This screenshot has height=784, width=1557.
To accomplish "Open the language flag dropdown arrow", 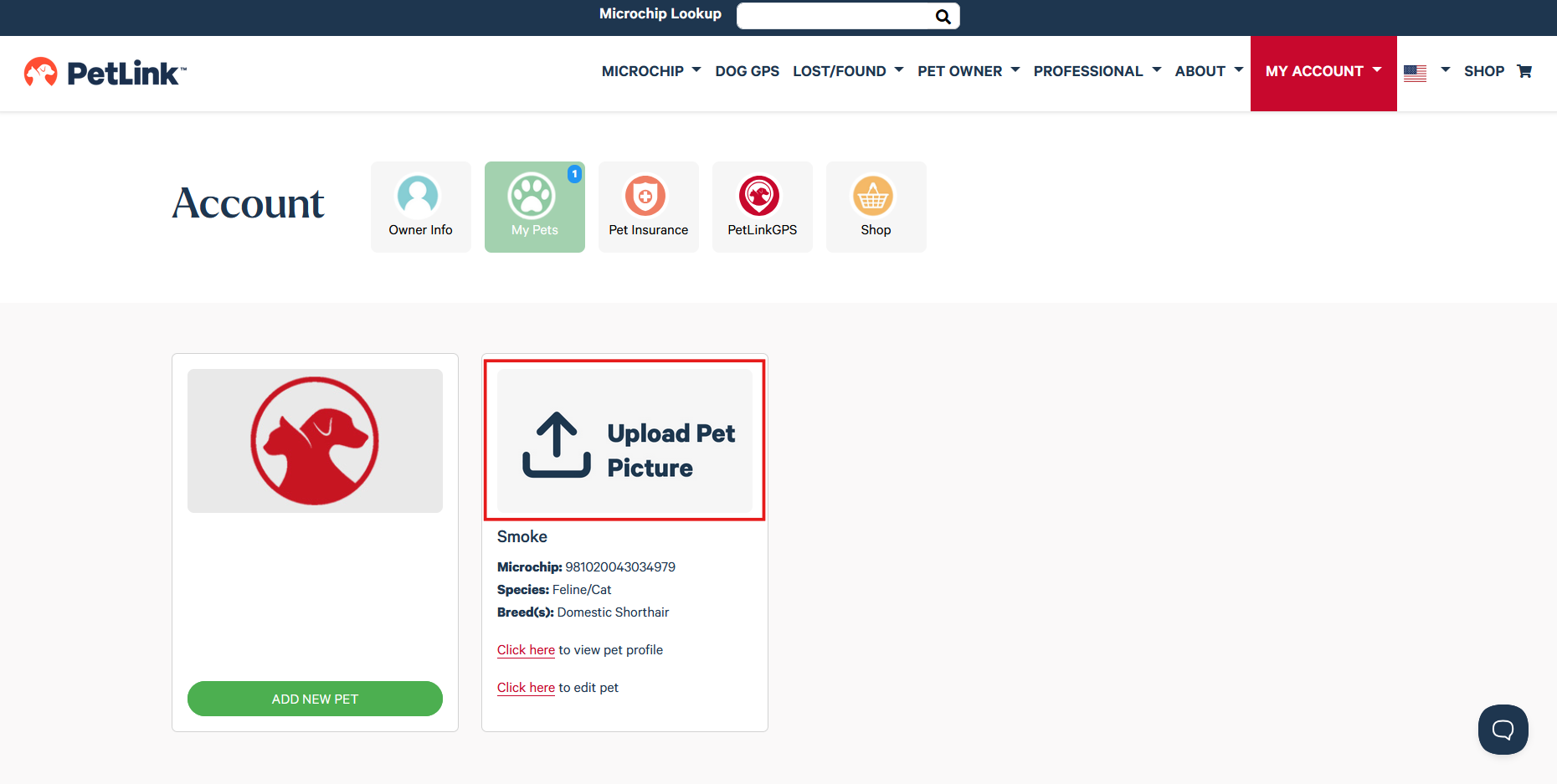I will click(1445, 70).
